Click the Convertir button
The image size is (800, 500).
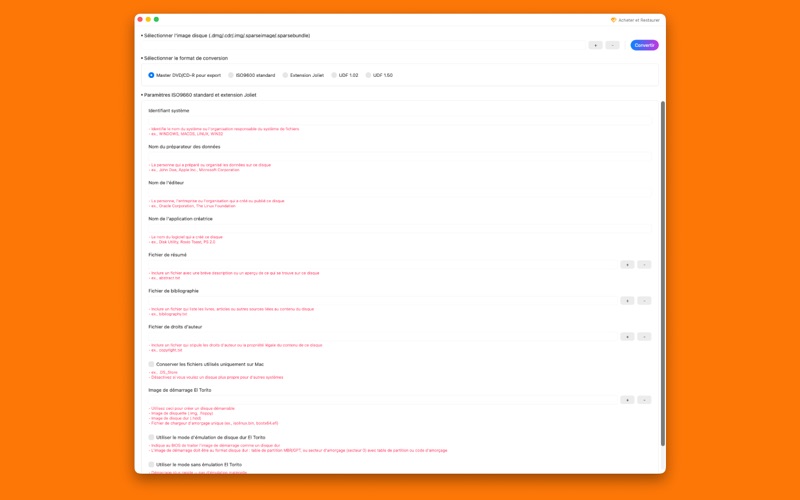coord(644,45)
